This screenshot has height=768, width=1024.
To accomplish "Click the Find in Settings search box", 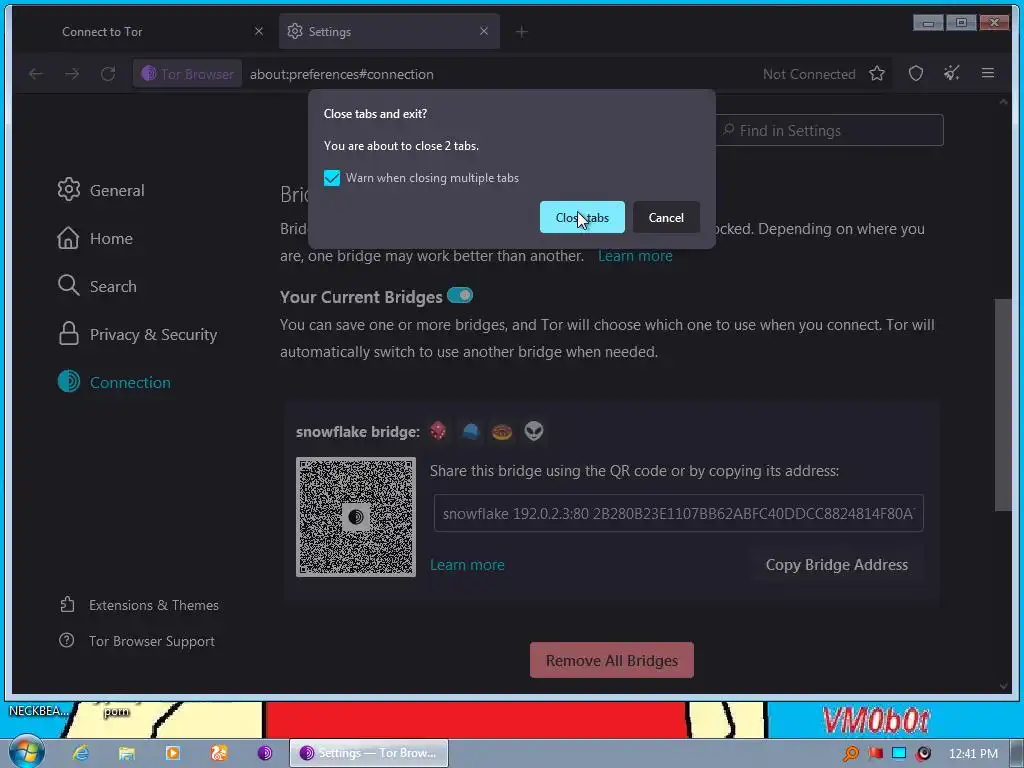I will point(829,131).
